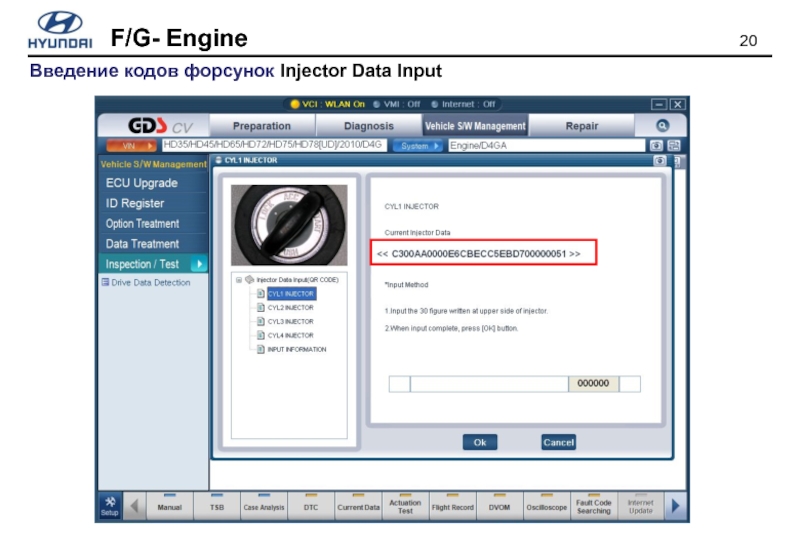Click current injector data code text
The image size is (800, 554).
479,254
